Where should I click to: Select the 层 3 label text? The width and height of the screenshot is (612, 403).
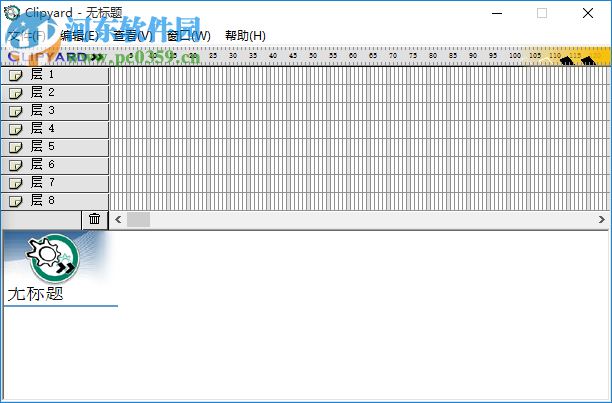(x=43, y=110)
